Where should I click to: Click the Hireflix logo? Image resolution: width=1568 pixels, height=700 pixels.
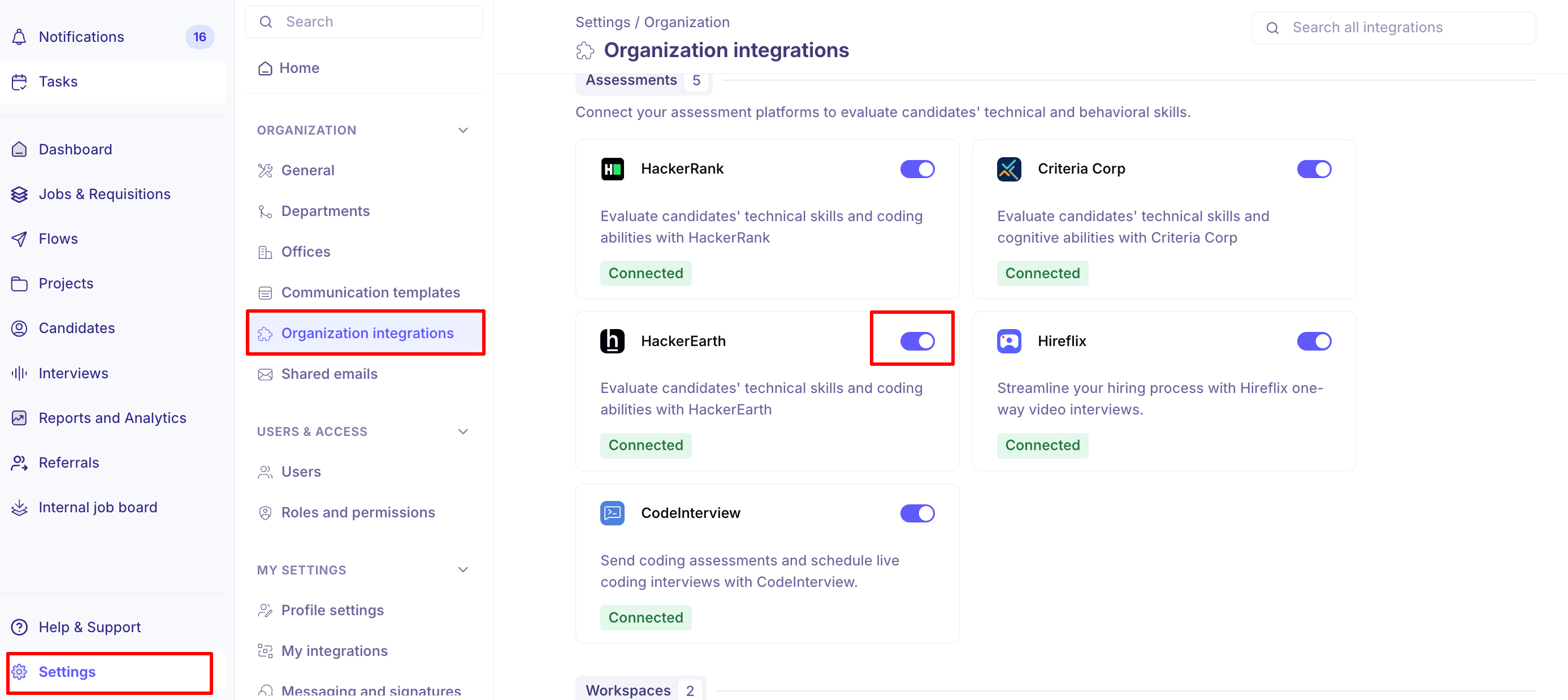tap(1009, 342)
